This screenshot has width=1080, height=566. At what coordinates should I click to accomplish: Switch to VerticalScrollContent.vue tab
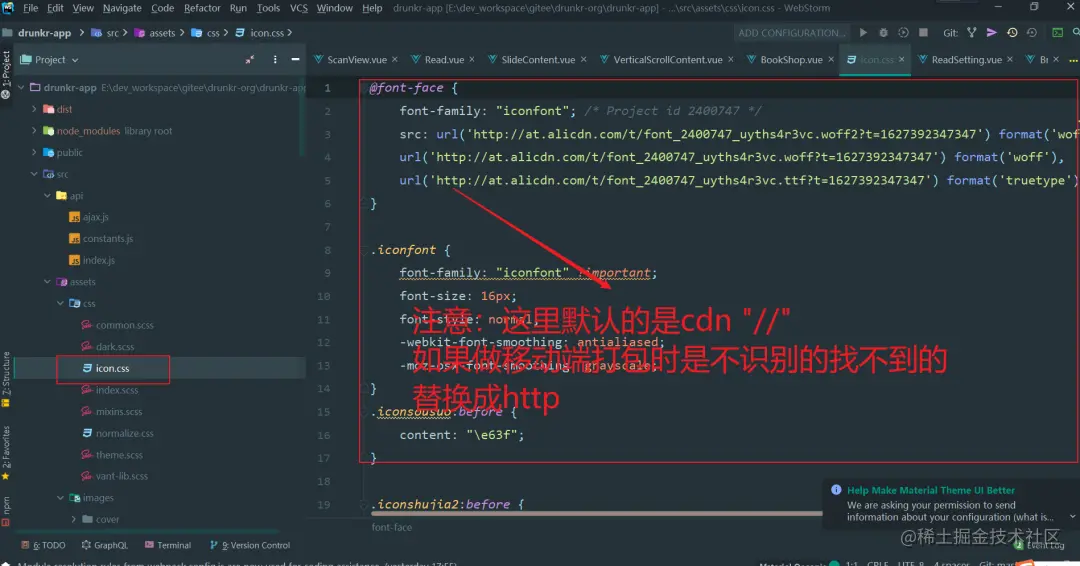(667, 60)
